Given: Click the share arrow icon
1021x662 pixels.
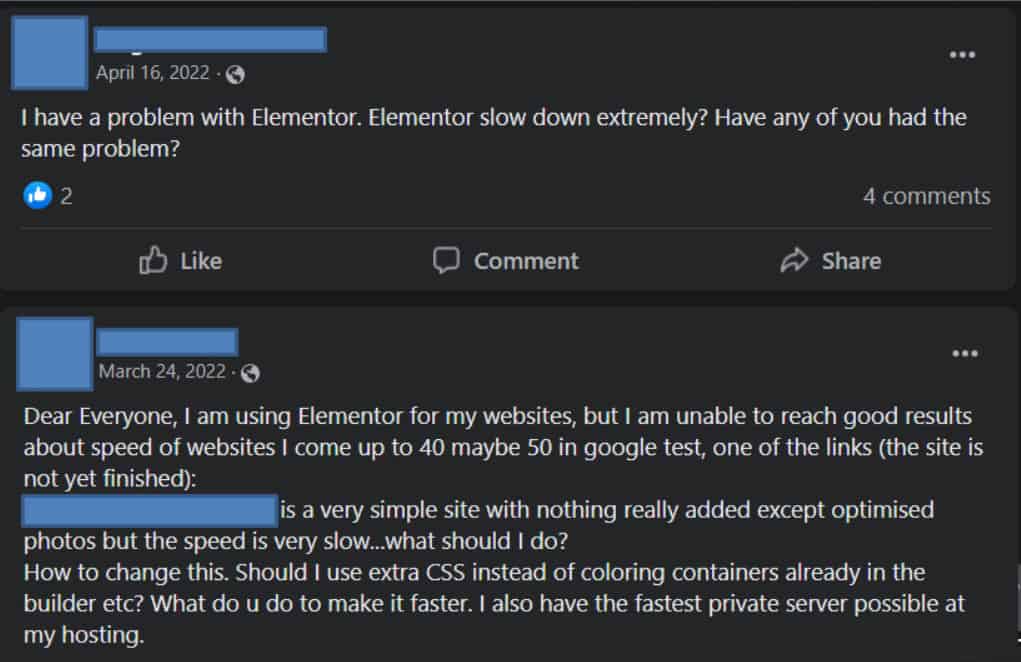Looking at the screenshot, I should (x=794, y=261).
